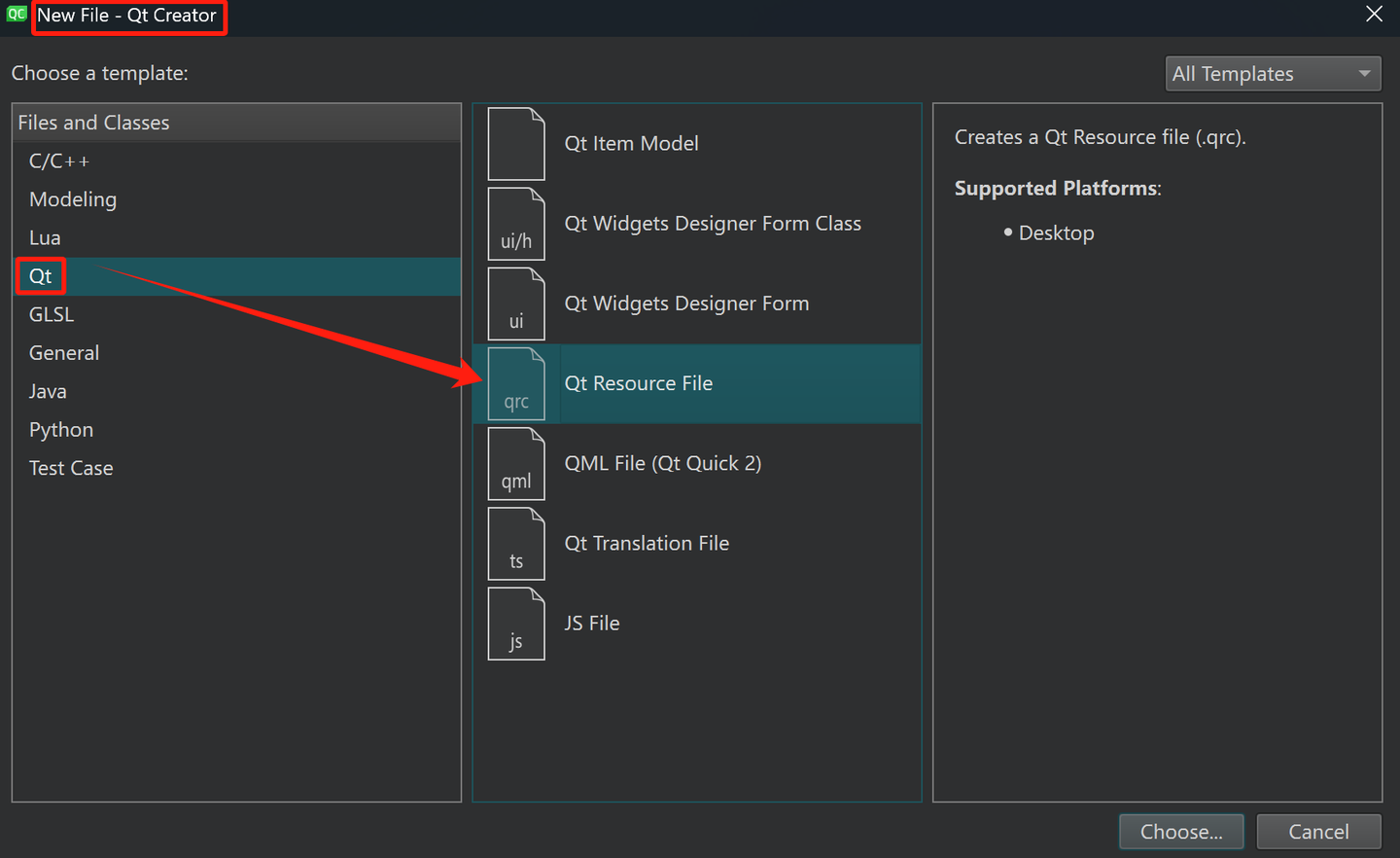Pick the Python category
This screenshot has height=858, width=1400.
[236, 430]
